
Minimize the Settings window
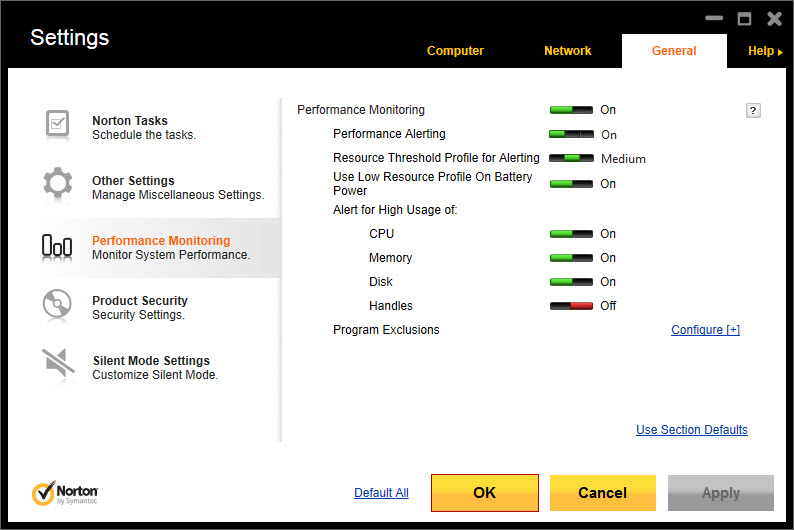point(714,18)
